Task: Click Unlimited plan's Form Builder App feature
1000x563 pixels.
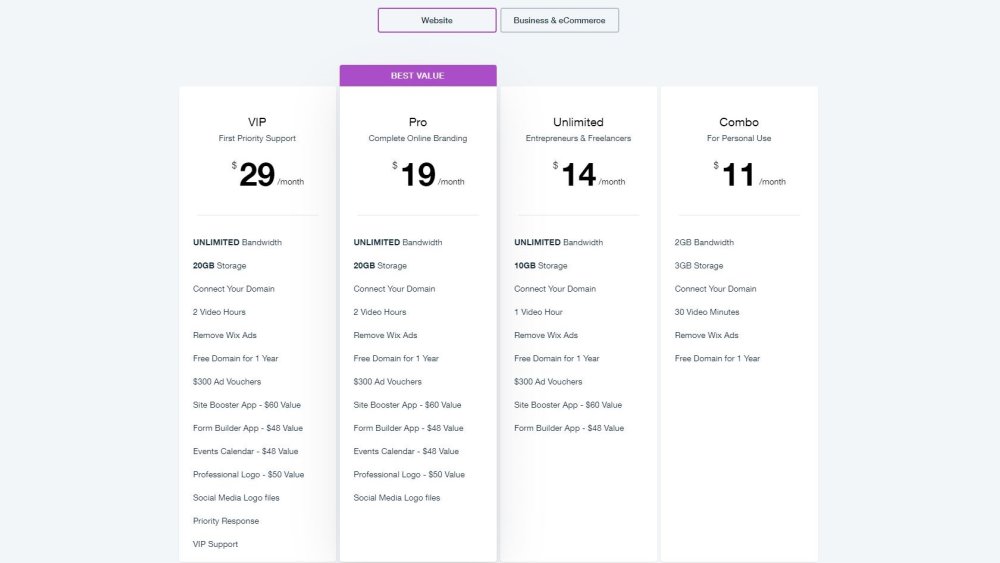Action: pos(570,428)
